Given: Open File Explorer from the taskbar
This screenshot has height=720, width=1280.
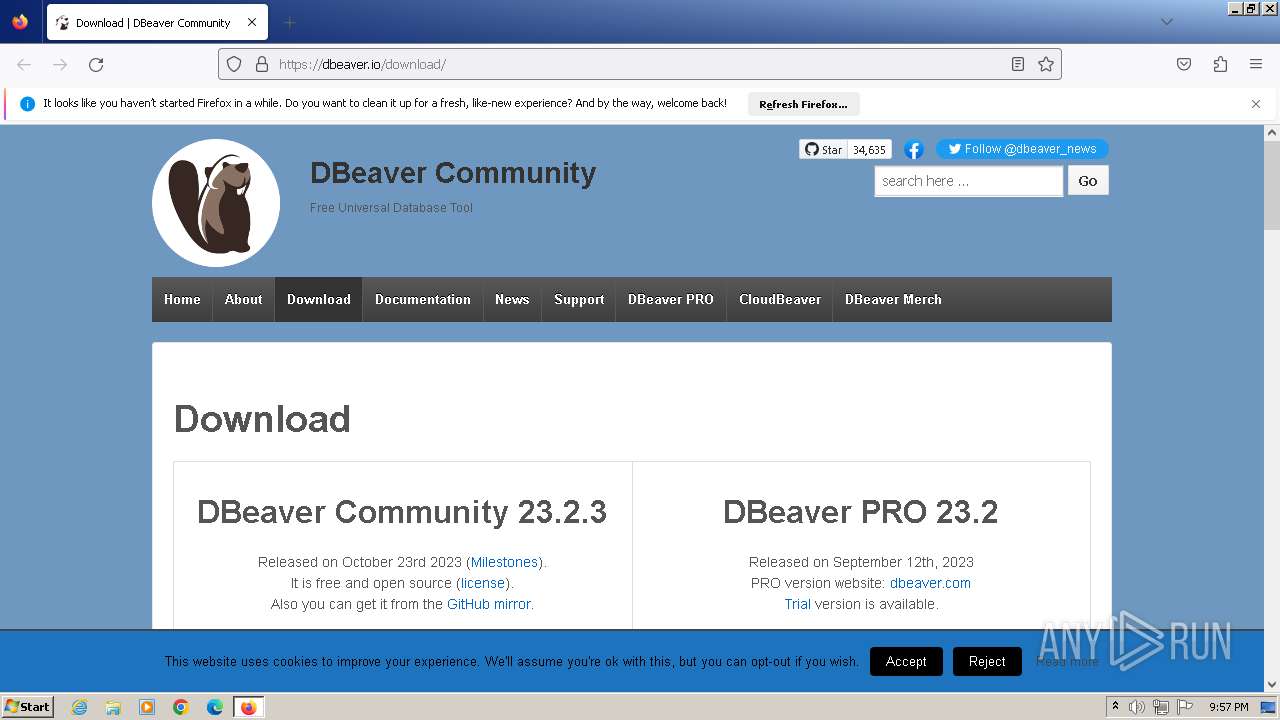Looking at the screenshot, I should pyautogui.click(x=113, y=707).
